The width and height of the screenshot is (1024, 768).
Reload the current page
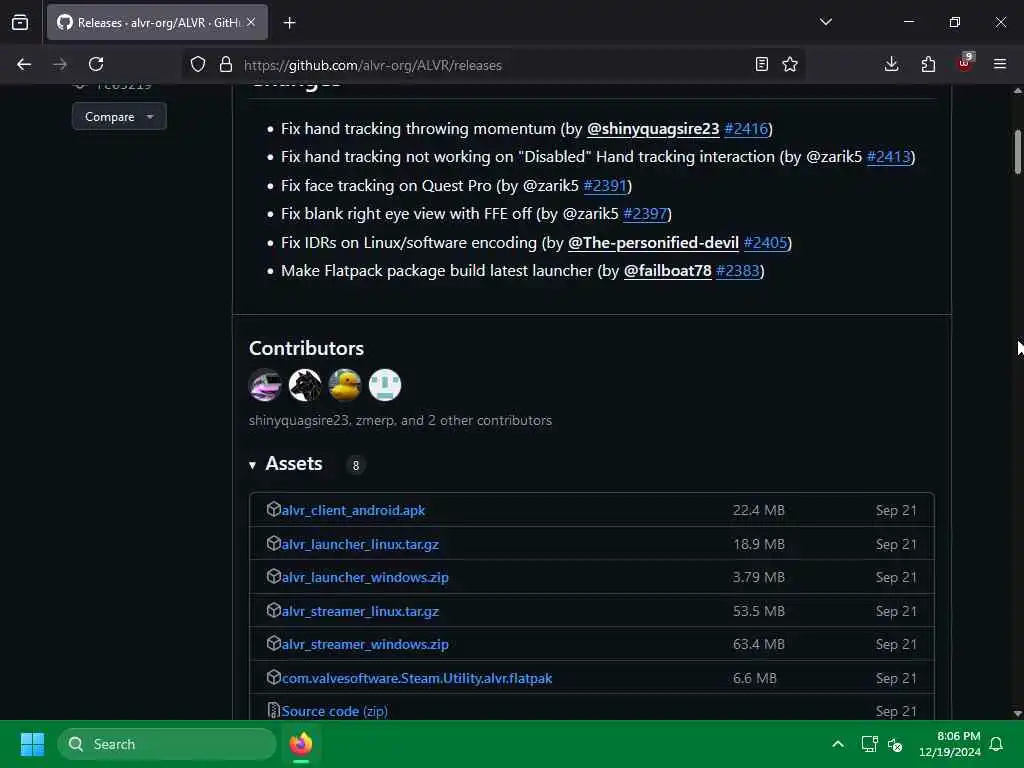[96, 64]
